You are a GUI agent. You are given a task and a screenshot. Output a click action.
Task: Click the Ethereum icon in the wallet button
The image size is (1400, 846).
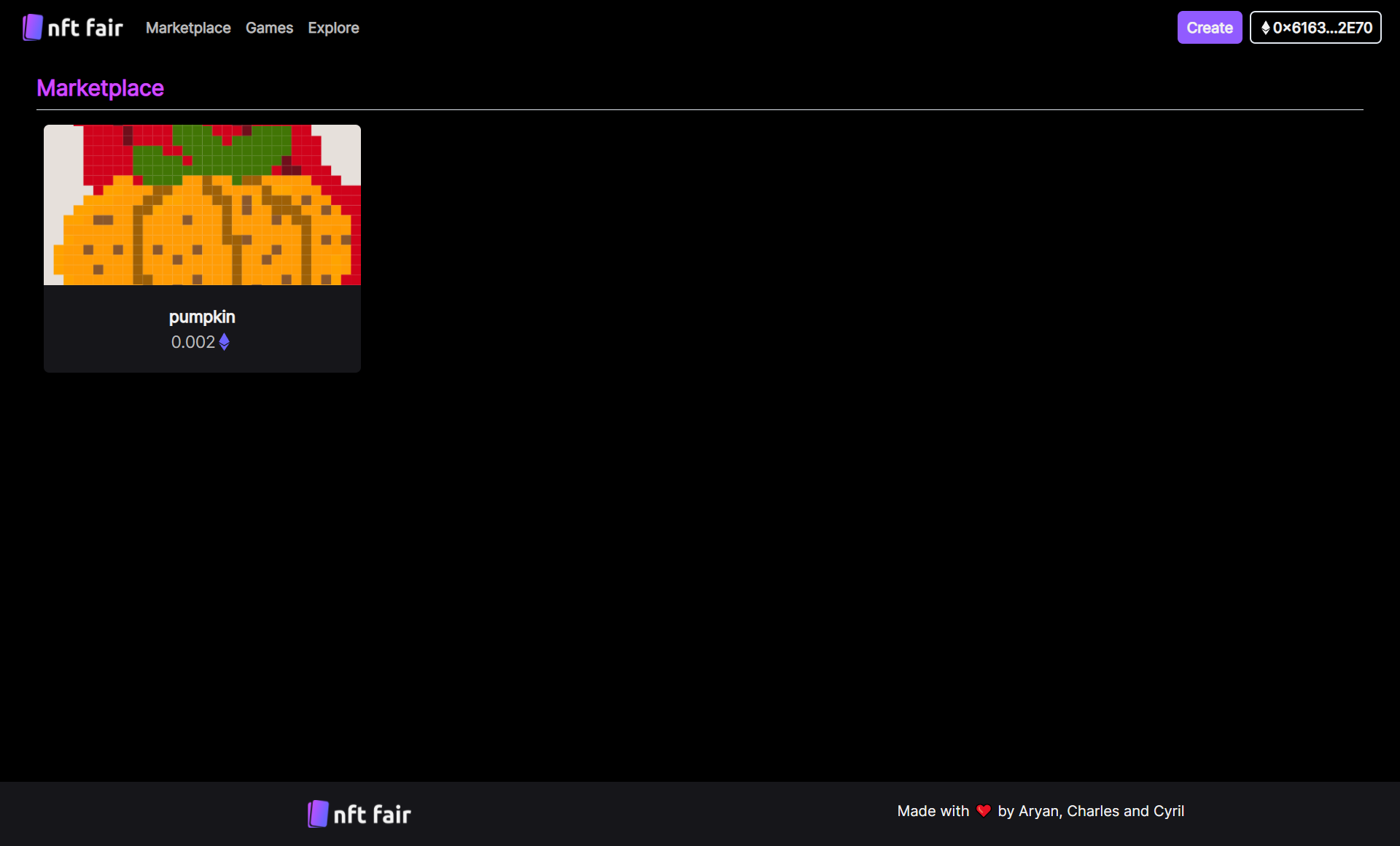(x=1266, y=28)
